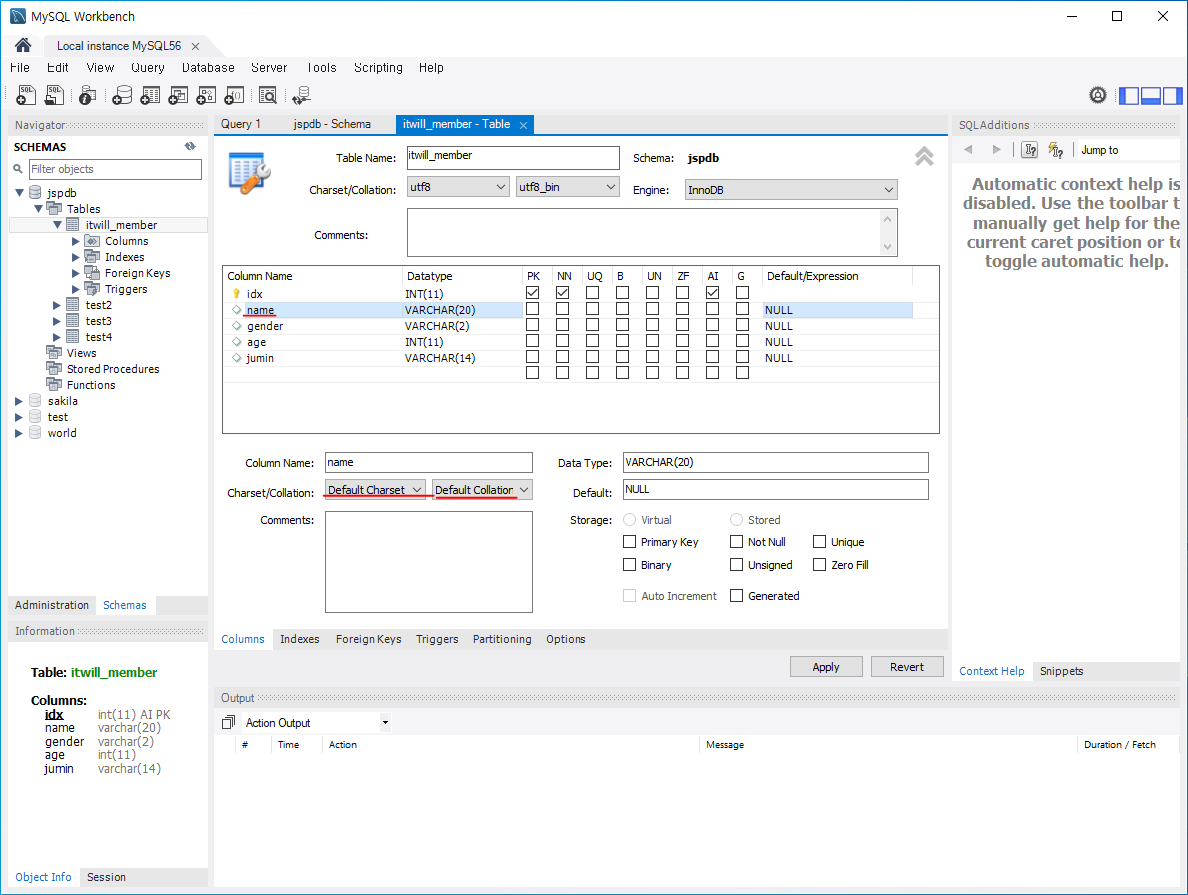
Task: Open the object inspector info icon
Action: click(x=87, y=95)
